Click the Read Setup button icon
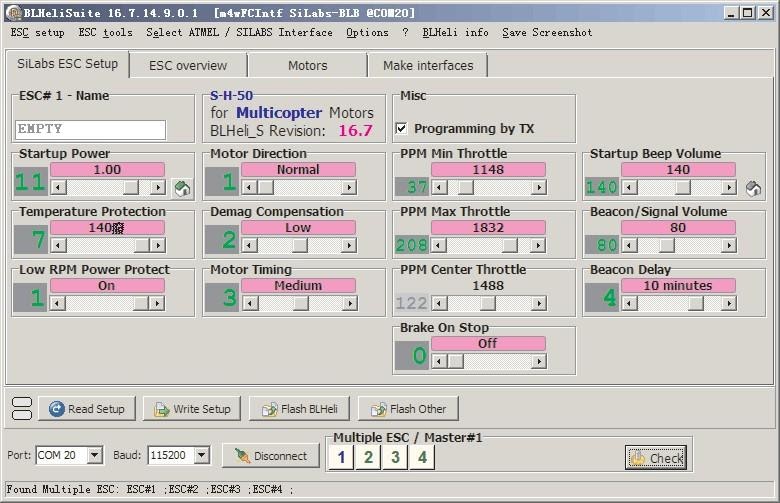Viewport: 780px width, 503px height. pyautogui.click(x=57, y=409)
